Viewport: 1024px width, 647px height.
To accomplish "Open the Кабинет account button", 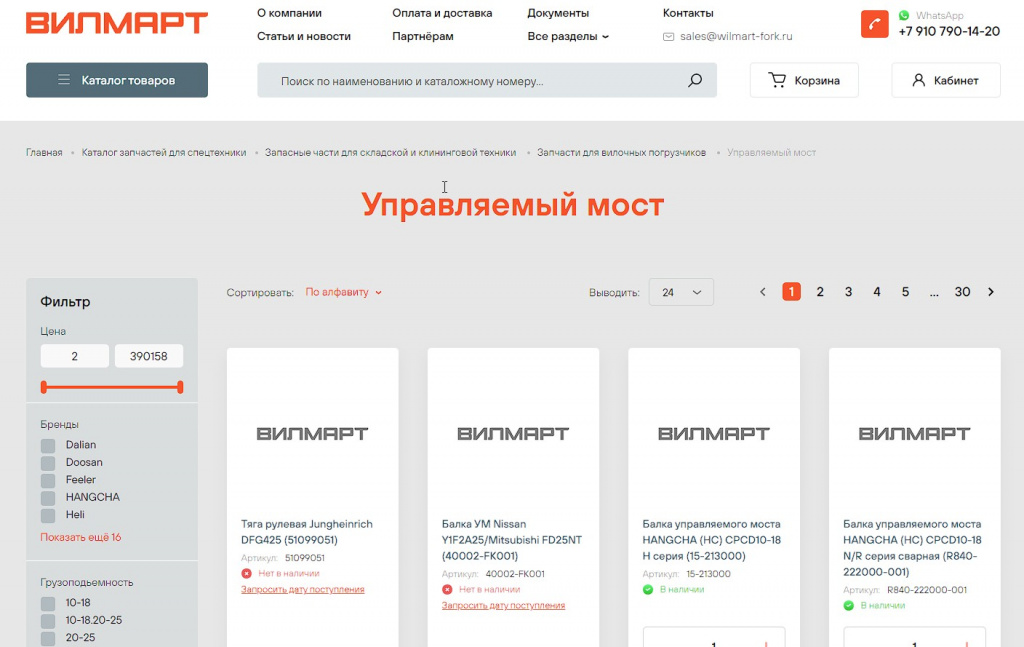I will coord(946,80).
